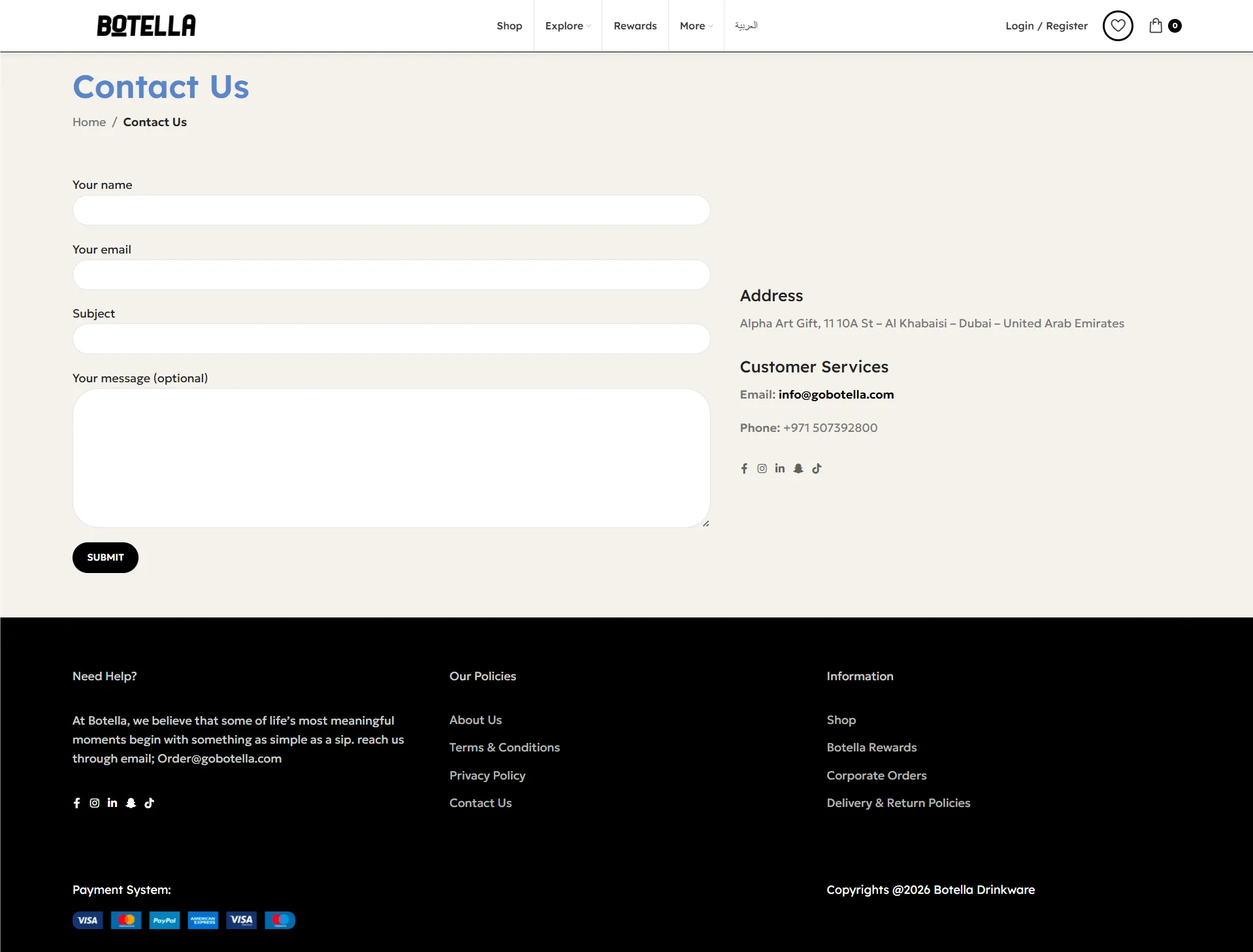Screen dimensions: 1253x952
Task: Open Shop link in footer Information
Action: (x=841, y=720)
